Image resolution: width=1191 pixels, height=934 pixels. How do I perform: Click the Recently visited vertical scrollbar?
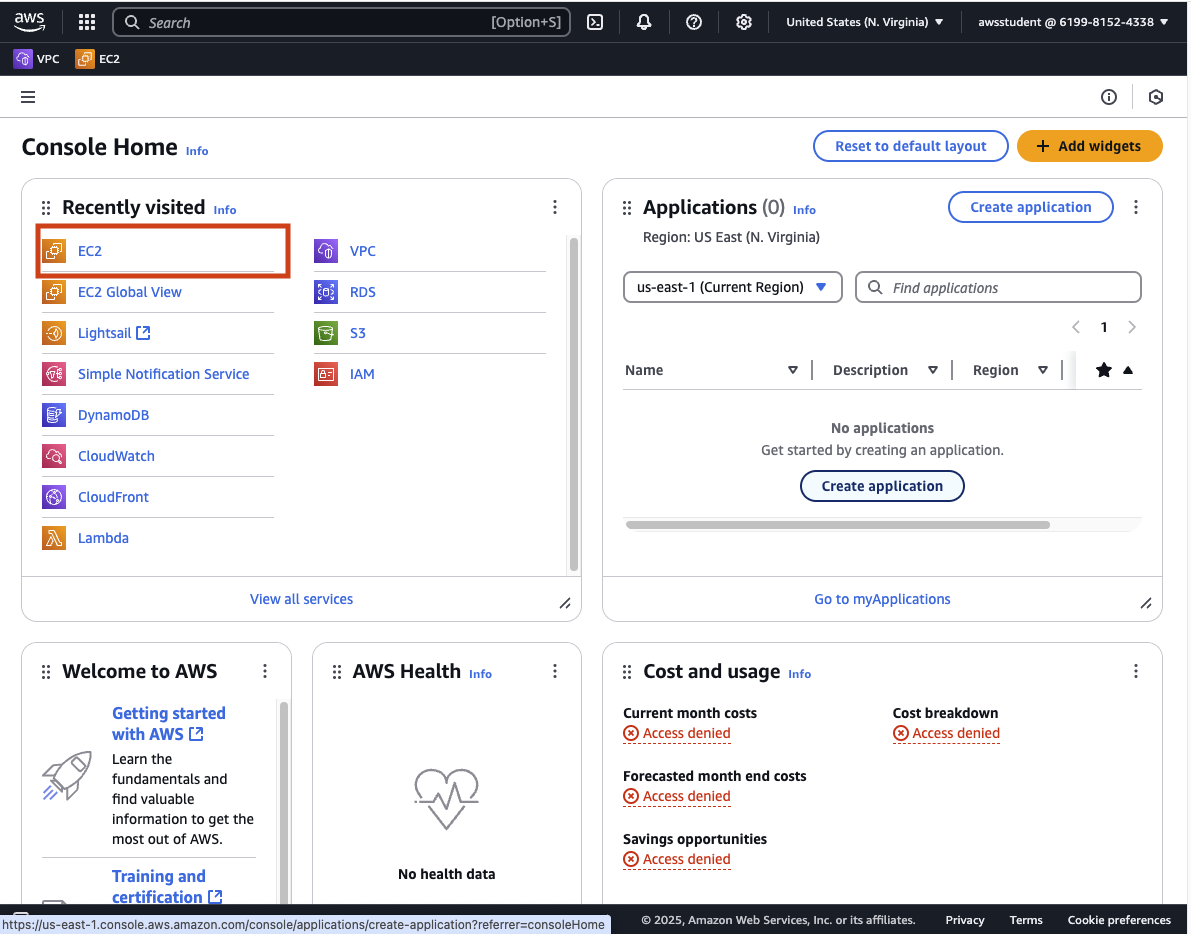(x=573, y=404)
